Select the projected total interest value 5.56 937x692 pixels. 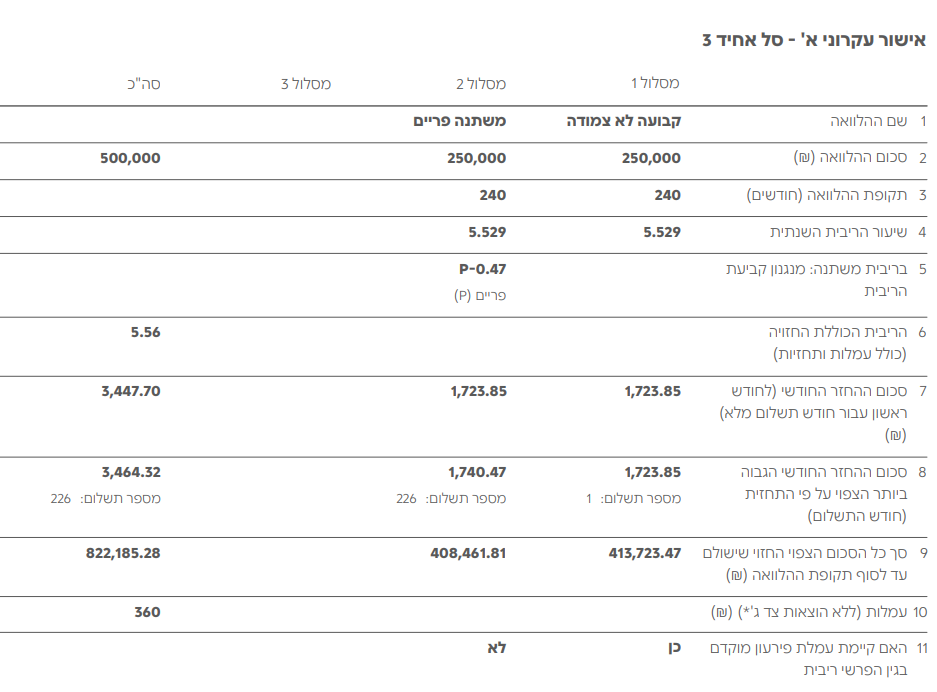[x=144, y=332]
